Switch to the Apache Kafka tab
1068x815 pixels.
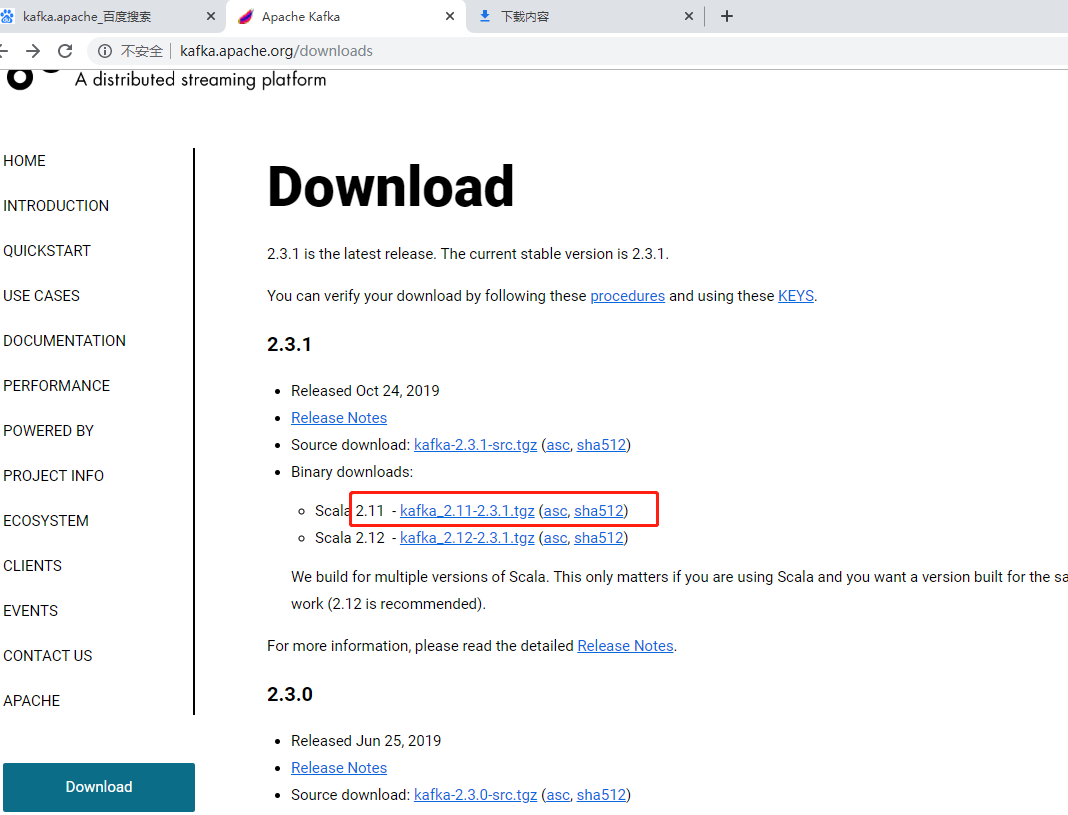pos(345,16)
